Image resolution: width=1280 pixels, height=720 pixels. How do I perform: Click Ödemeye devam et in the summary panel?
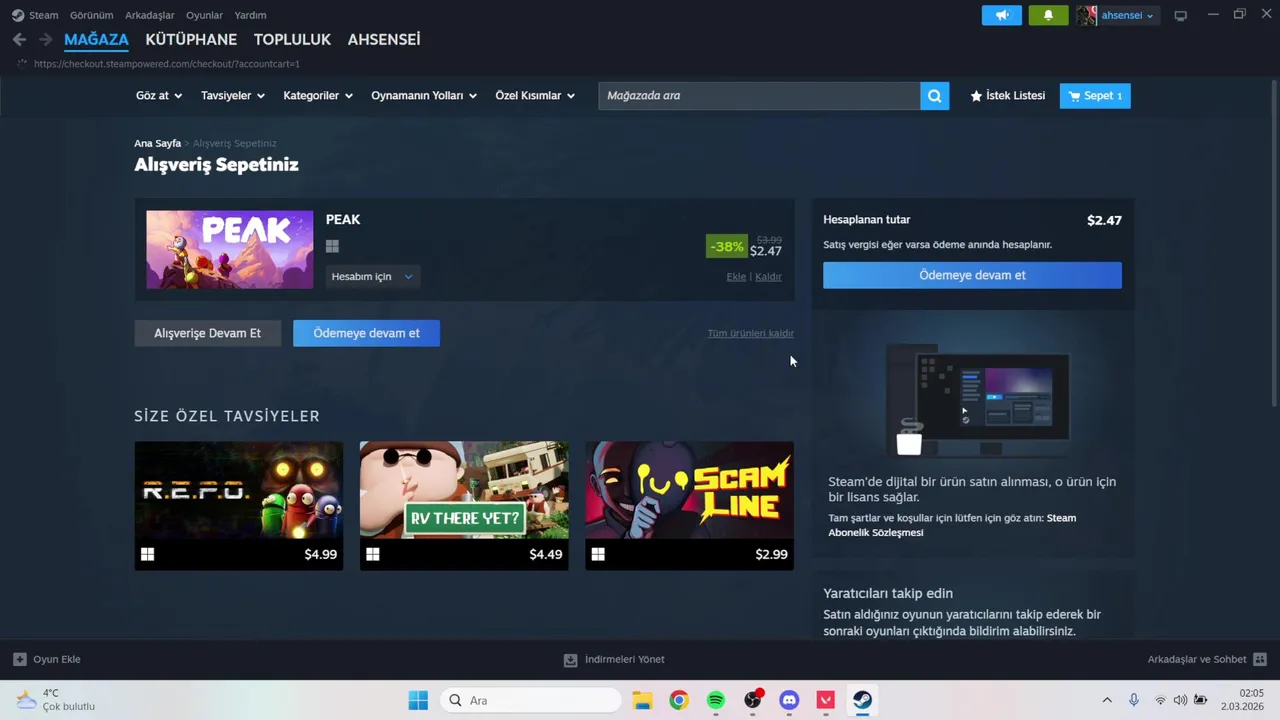coord(972,275)
